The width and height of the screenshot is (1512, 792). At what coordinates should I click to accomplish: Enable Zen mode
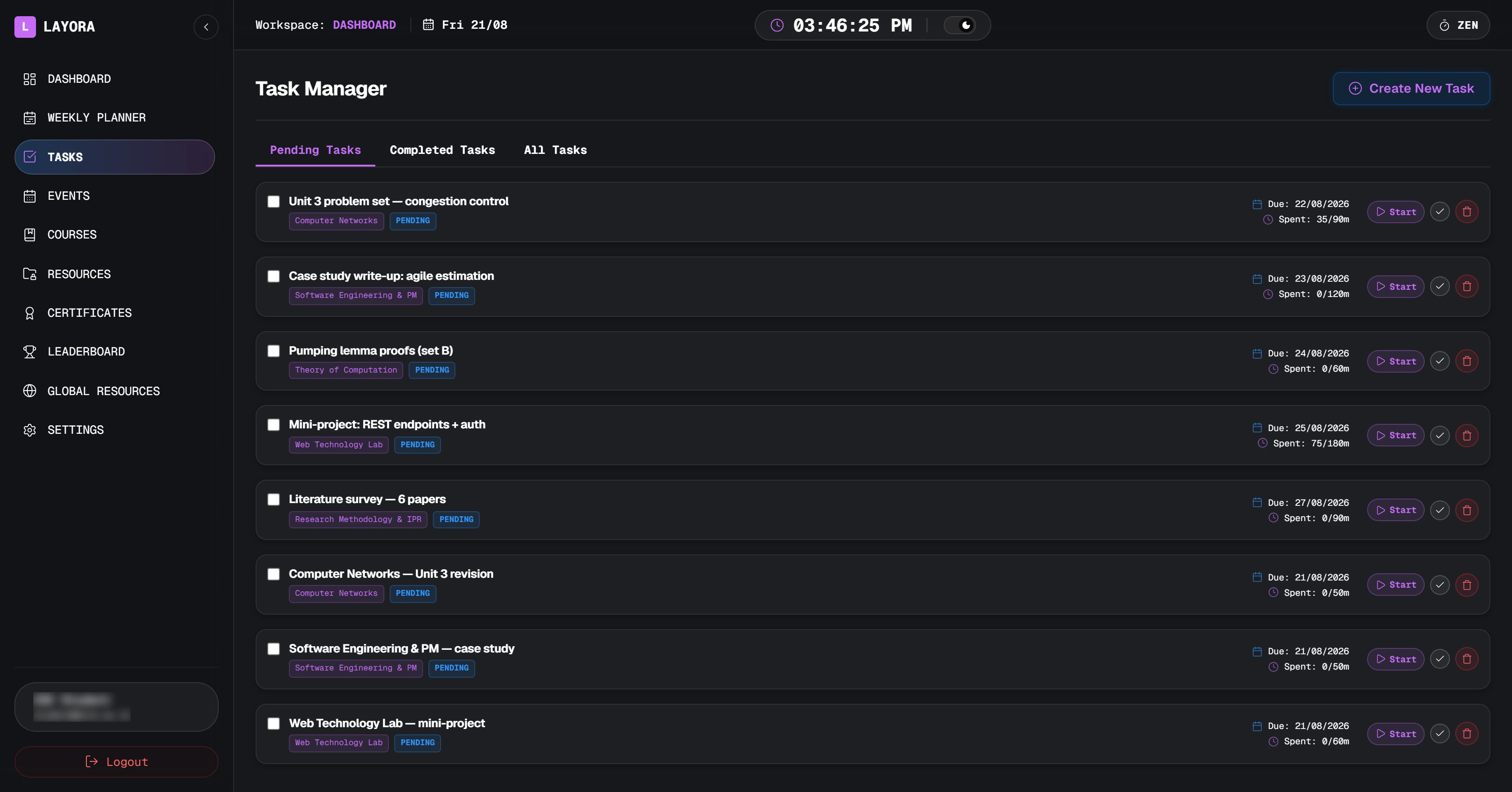(x=1458, y=25)
